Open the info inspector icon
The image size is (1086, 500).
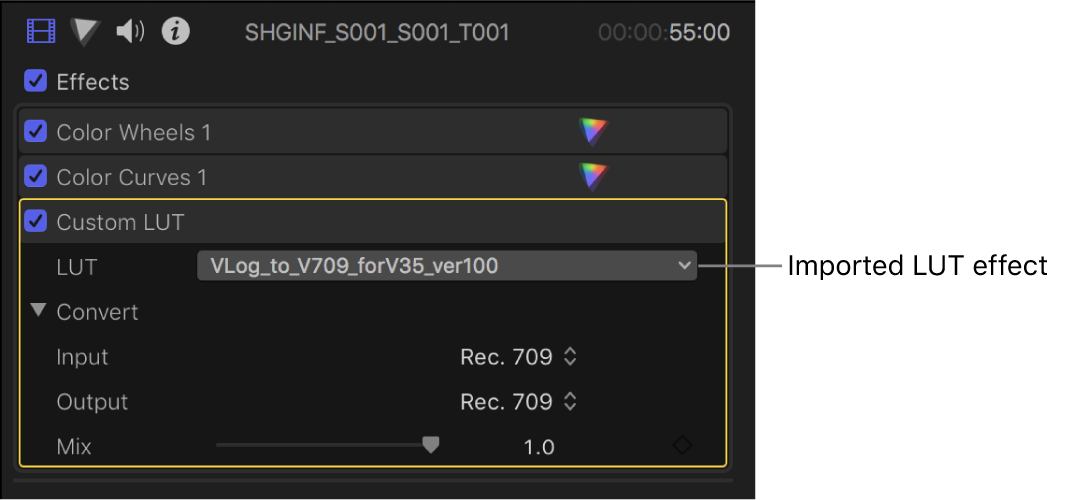click(x=176, y=32)
